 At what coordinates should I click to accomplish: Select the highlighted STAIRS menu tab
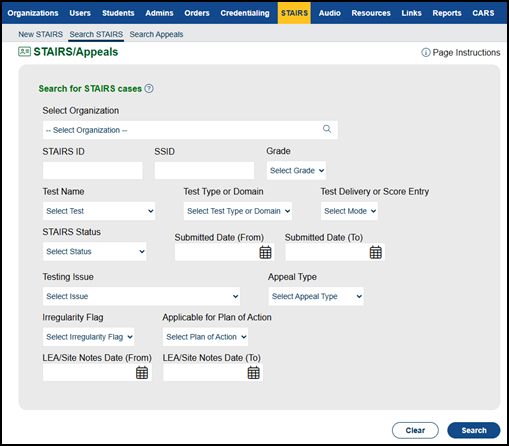294,13
